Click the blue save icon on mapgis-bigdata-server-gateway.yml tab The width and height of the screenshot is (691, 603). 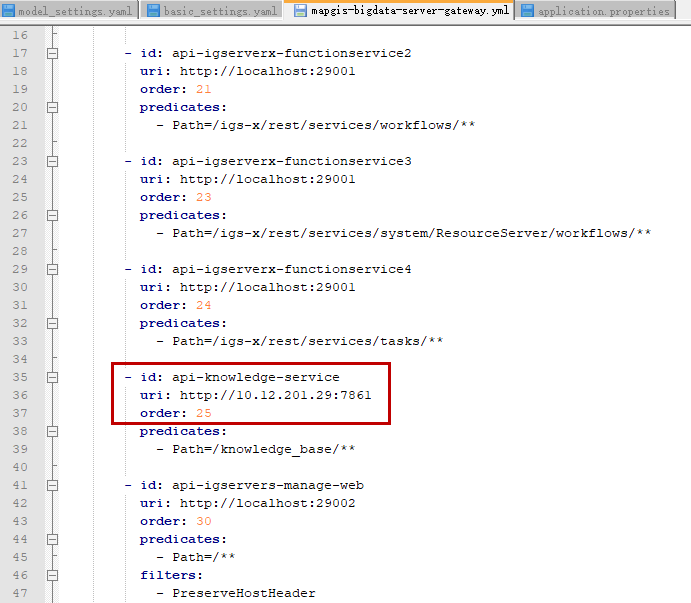pos(301,11)
